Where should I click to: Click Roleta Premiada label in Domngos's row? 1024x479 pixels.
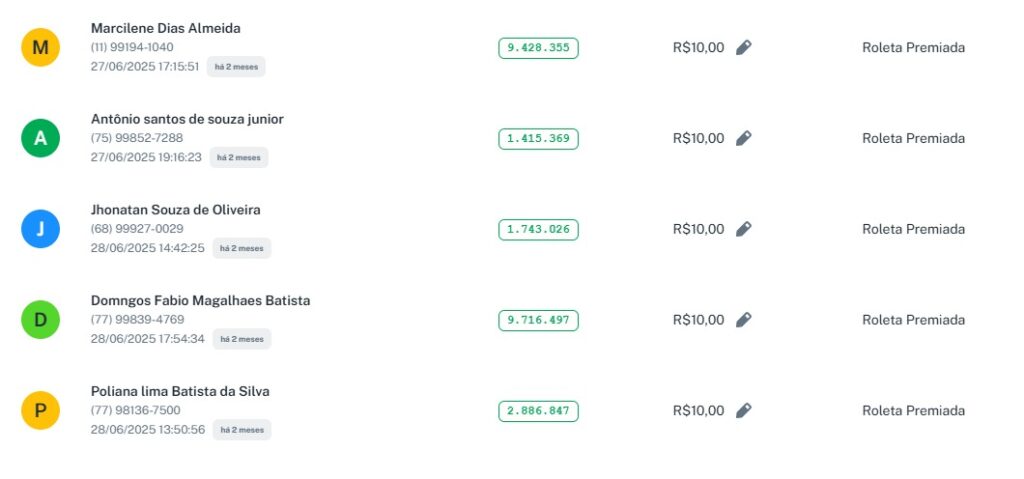(913, 320)
